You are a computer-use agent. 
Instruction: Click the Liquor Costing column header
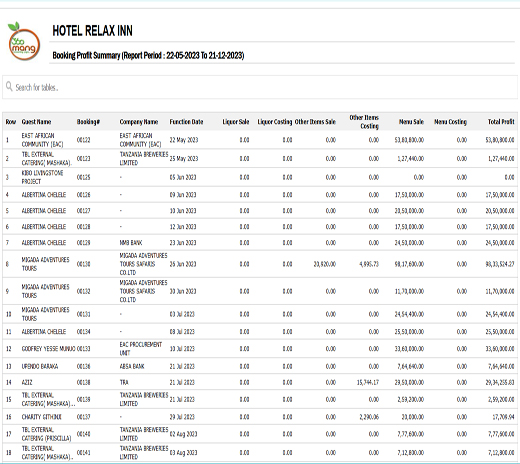point(275,122)
